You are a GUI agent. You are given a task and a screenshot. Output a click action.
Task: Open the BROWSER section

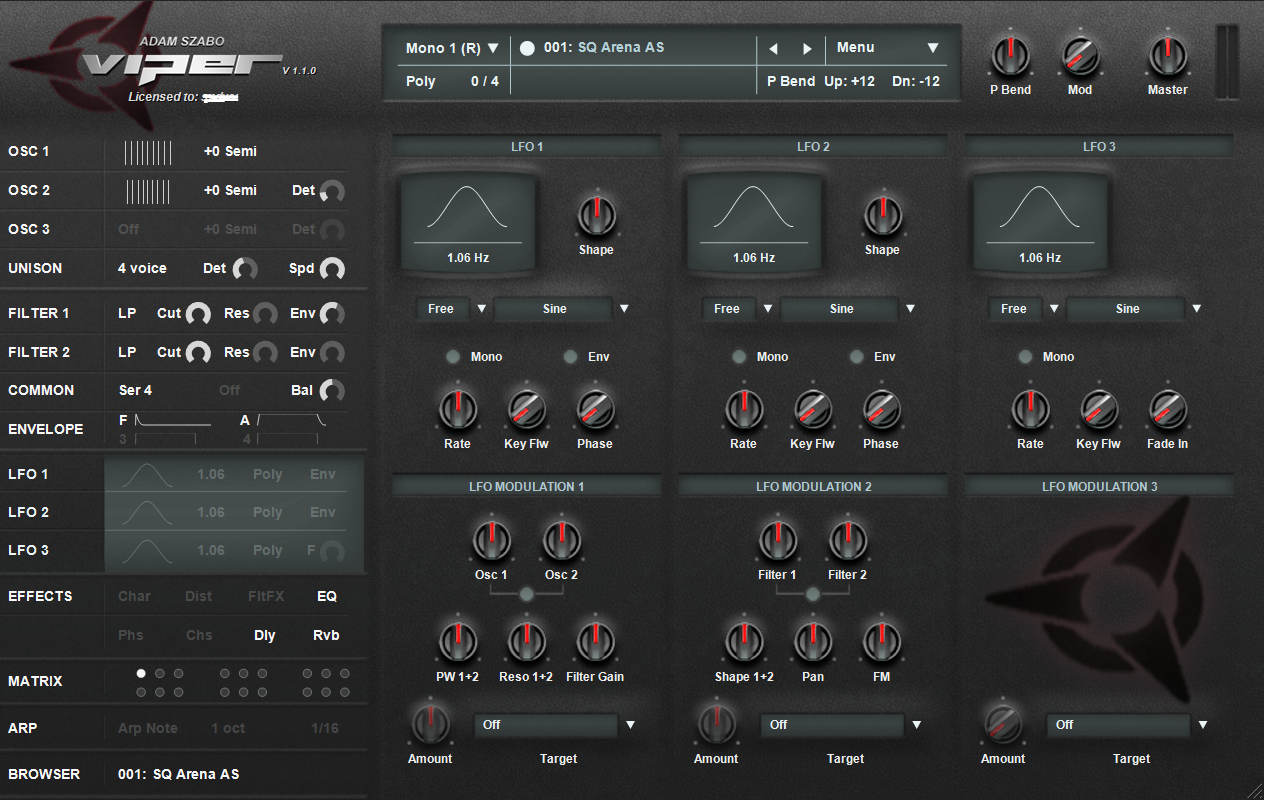(44, 774)
